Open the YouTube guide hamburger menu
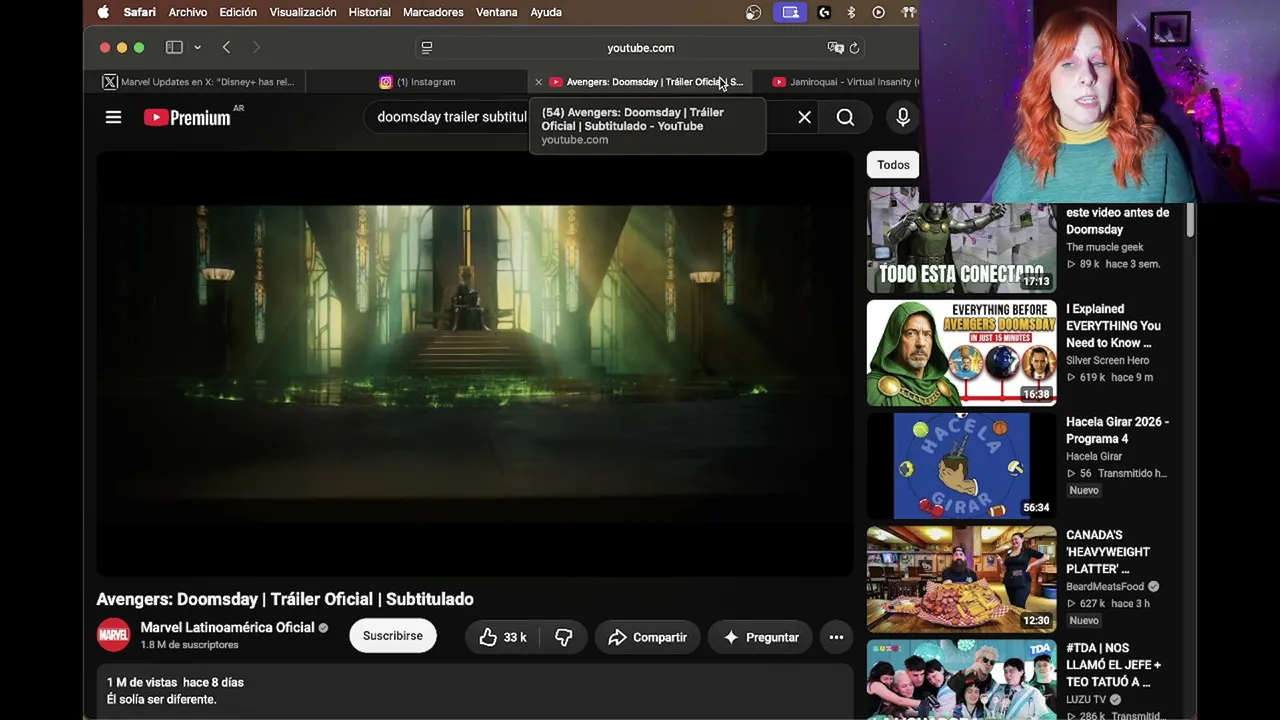This screenshot has width=1280, height=720. 113,118
